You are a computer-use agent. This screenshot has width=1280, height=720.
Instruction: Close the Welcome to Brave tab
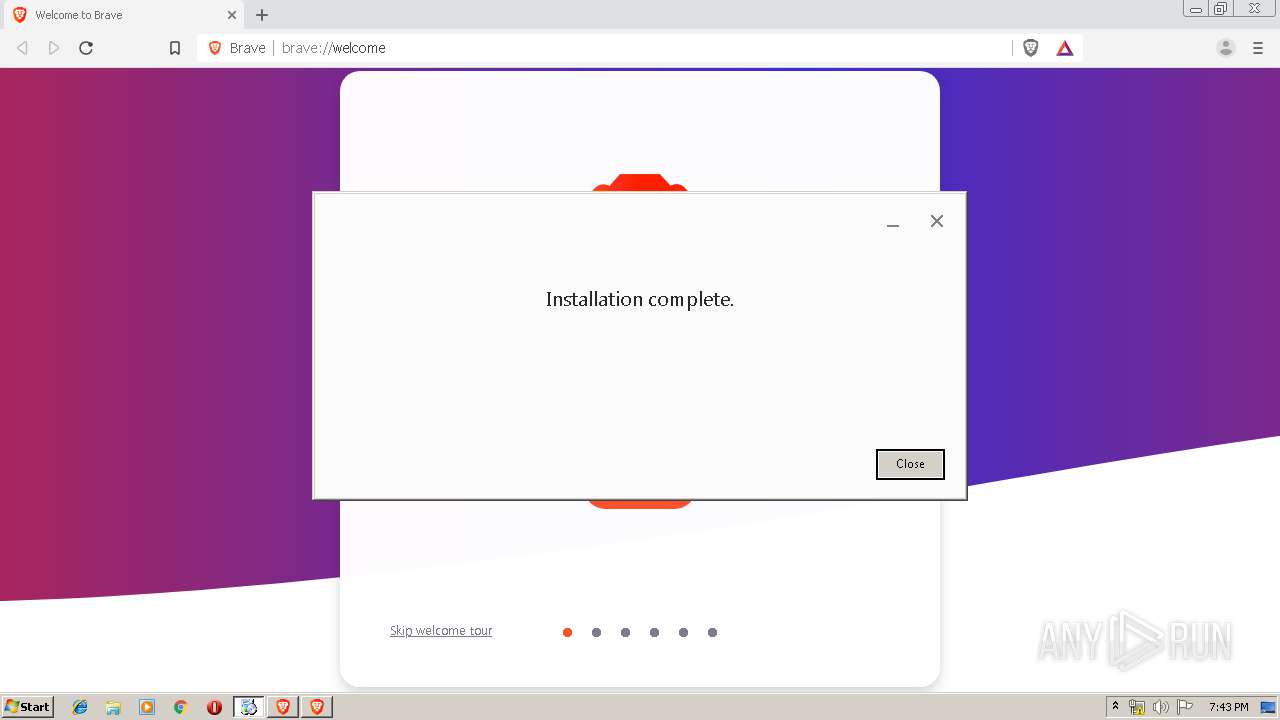[x=232, y=15]
